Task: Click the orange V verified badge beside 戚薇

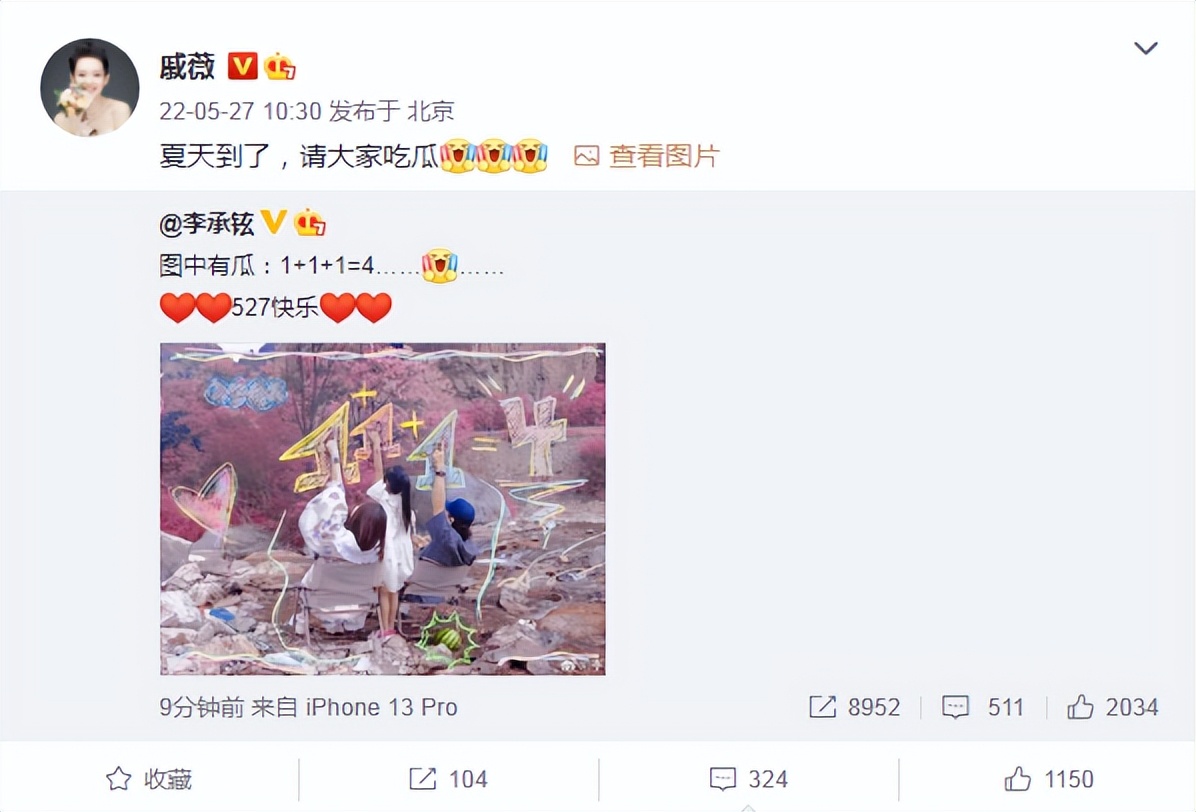Action: pyautogui.click(x=243, y=66)
